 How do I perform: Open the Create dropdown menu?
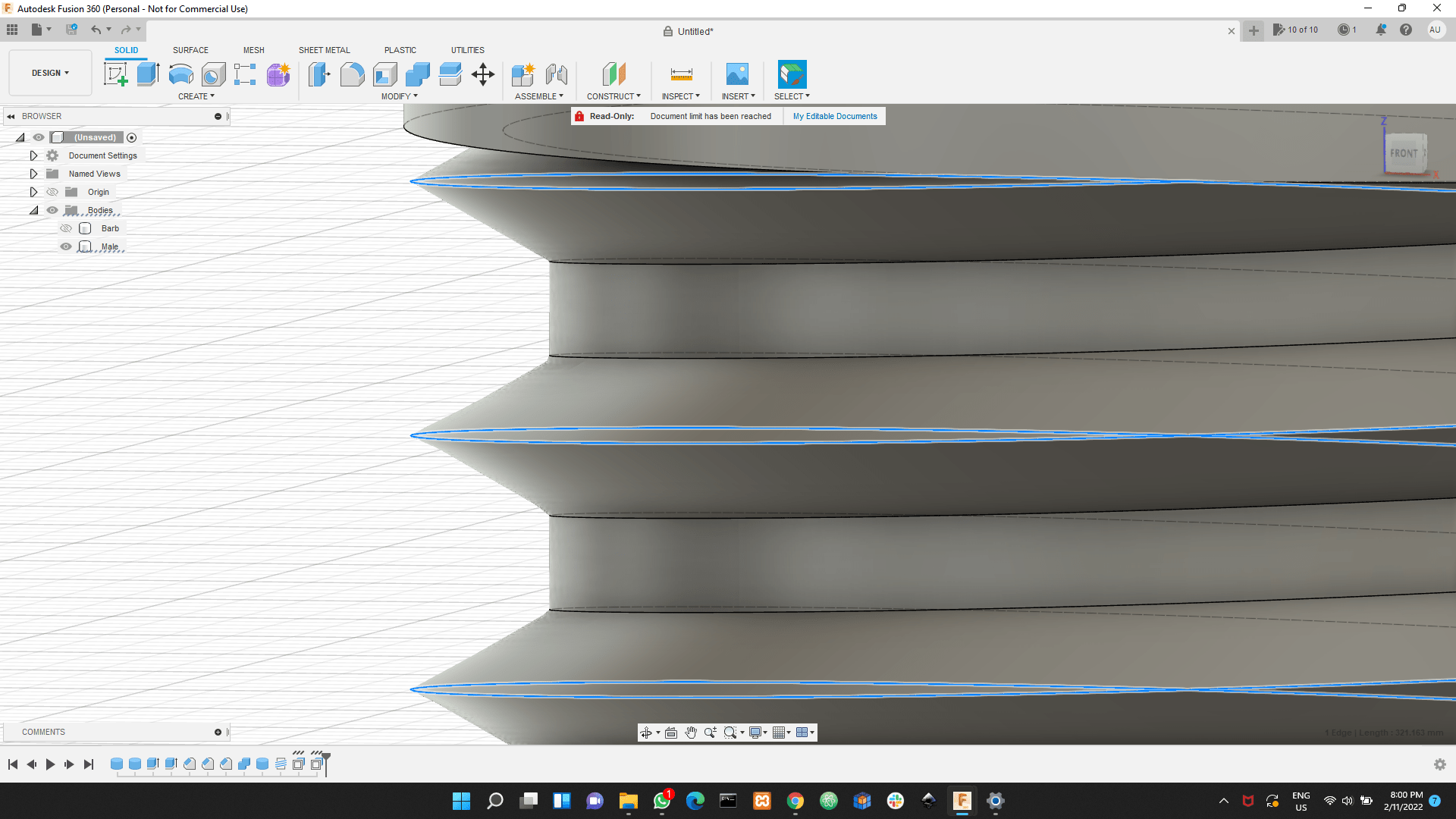coord(196,96)
